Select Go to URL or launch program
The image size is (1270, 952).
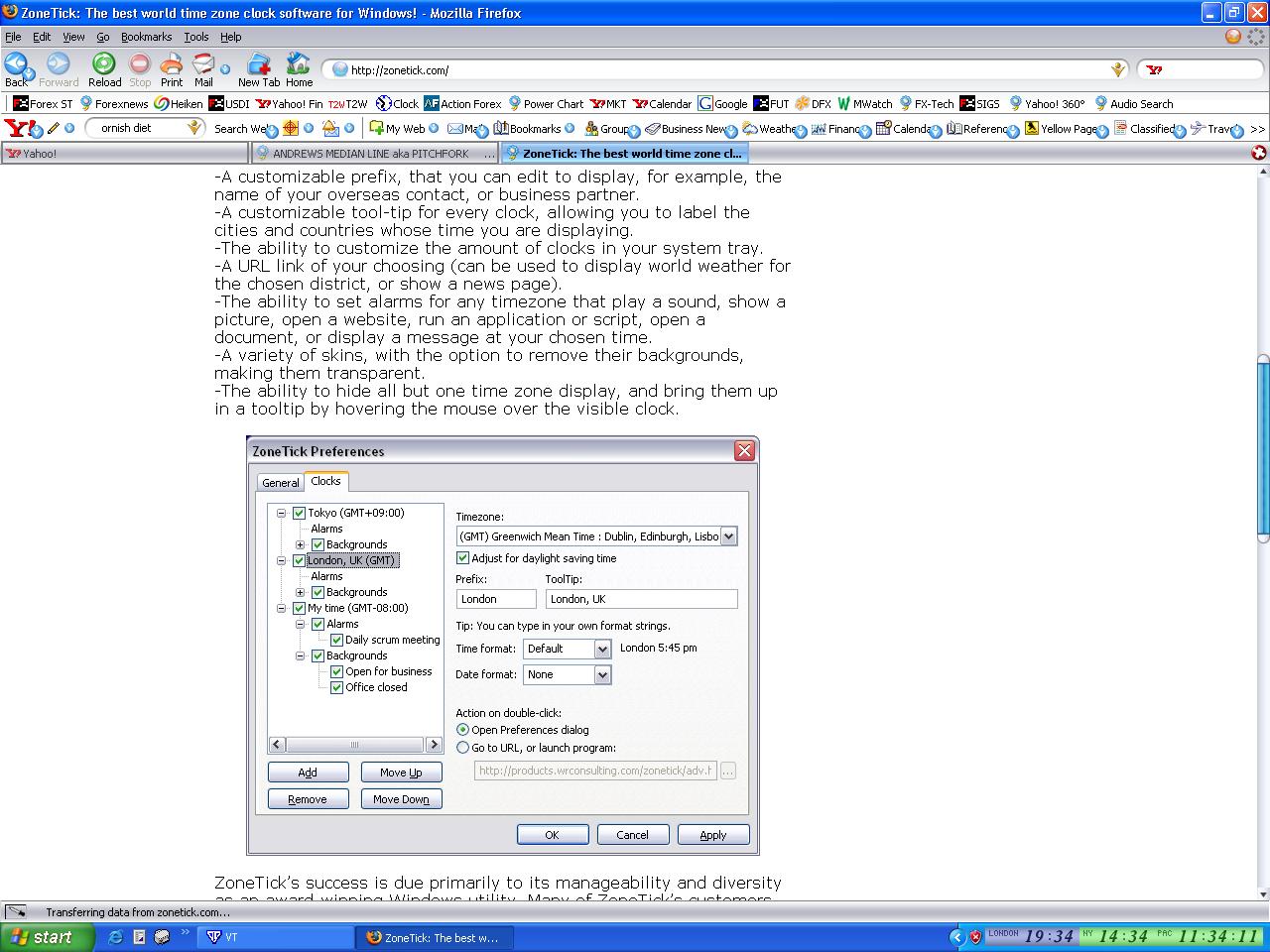pos(462,748)
